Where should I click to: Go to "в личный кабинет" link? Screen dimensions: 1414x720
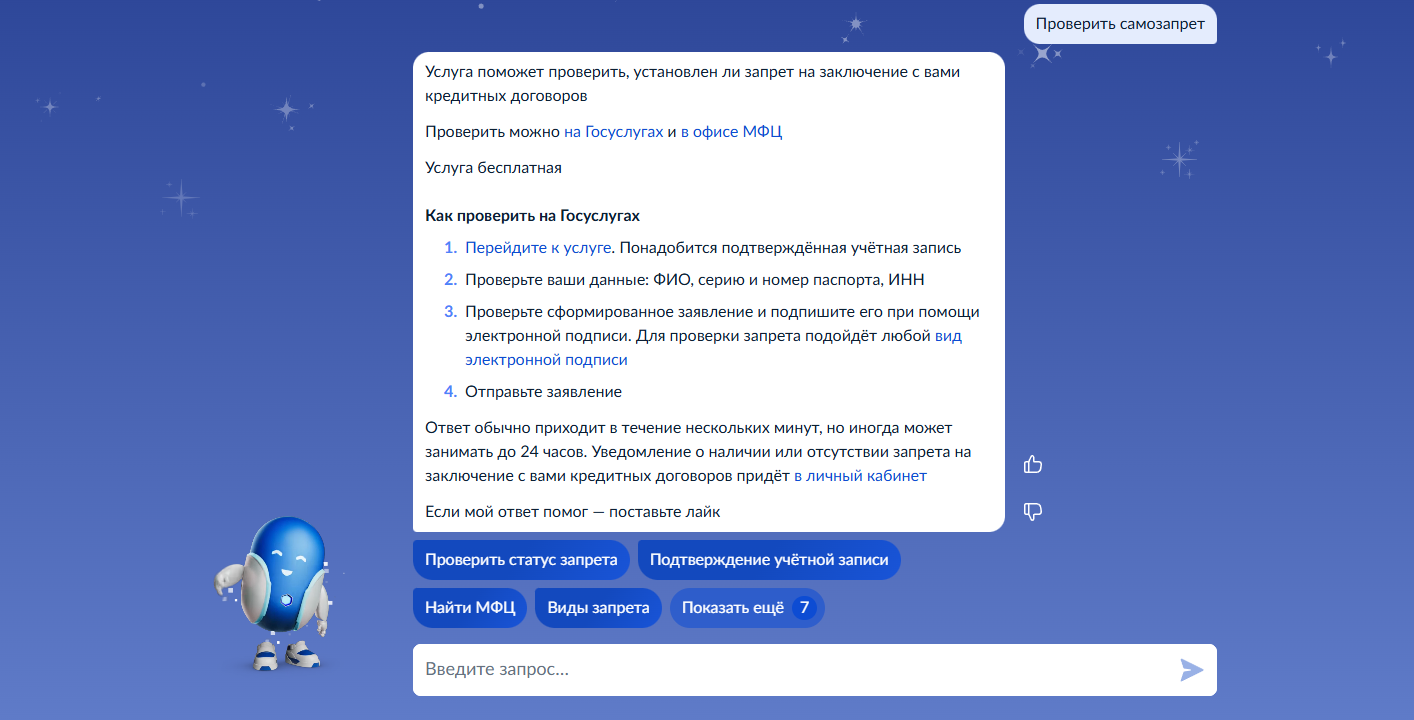pos(860,476)
